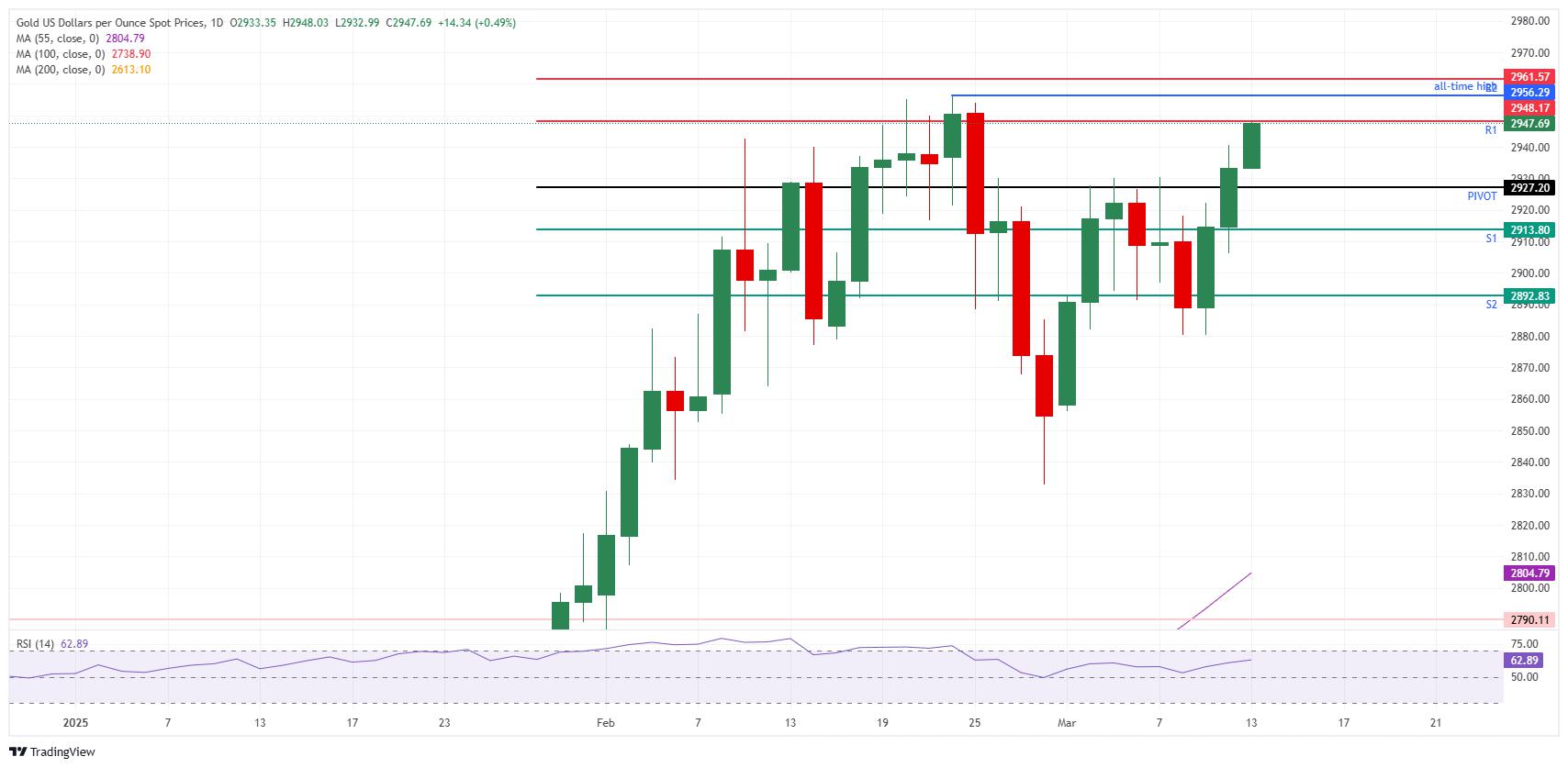Click the S1 support label
The image size is (1568, 768).
coord(1491,239)
